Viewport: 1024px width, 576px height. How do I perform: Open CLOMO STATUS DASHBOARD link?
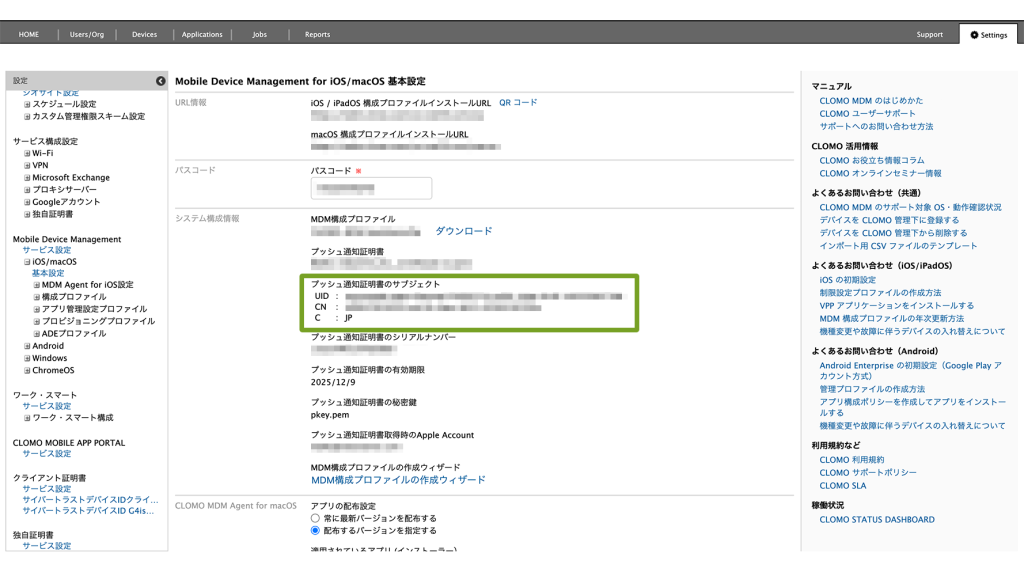tap(877, 520)
